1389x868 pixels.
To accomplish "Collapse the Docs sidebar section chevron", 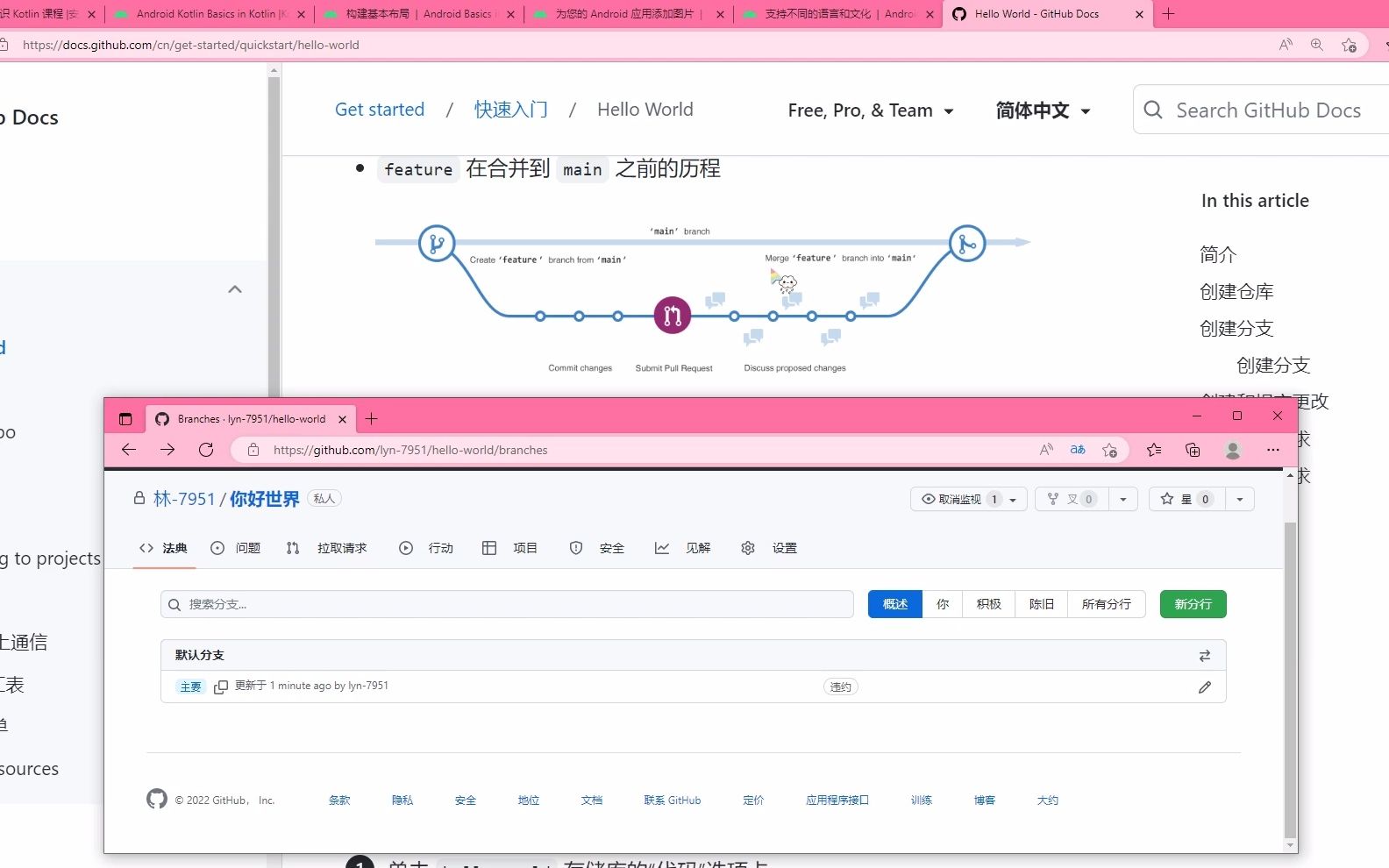I will click(x=235, y=289).
